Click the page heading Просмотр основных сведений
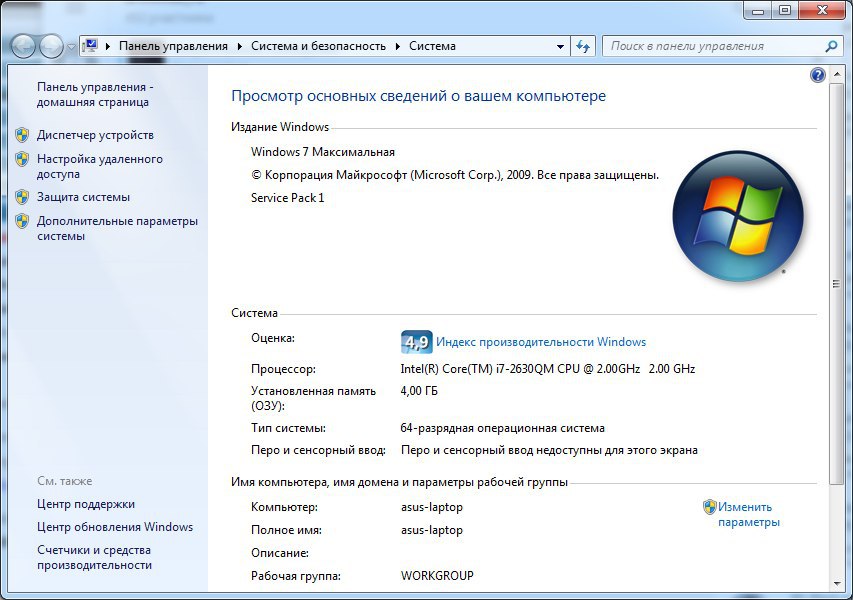Screen dimensions: 853x600 point(418,96)
